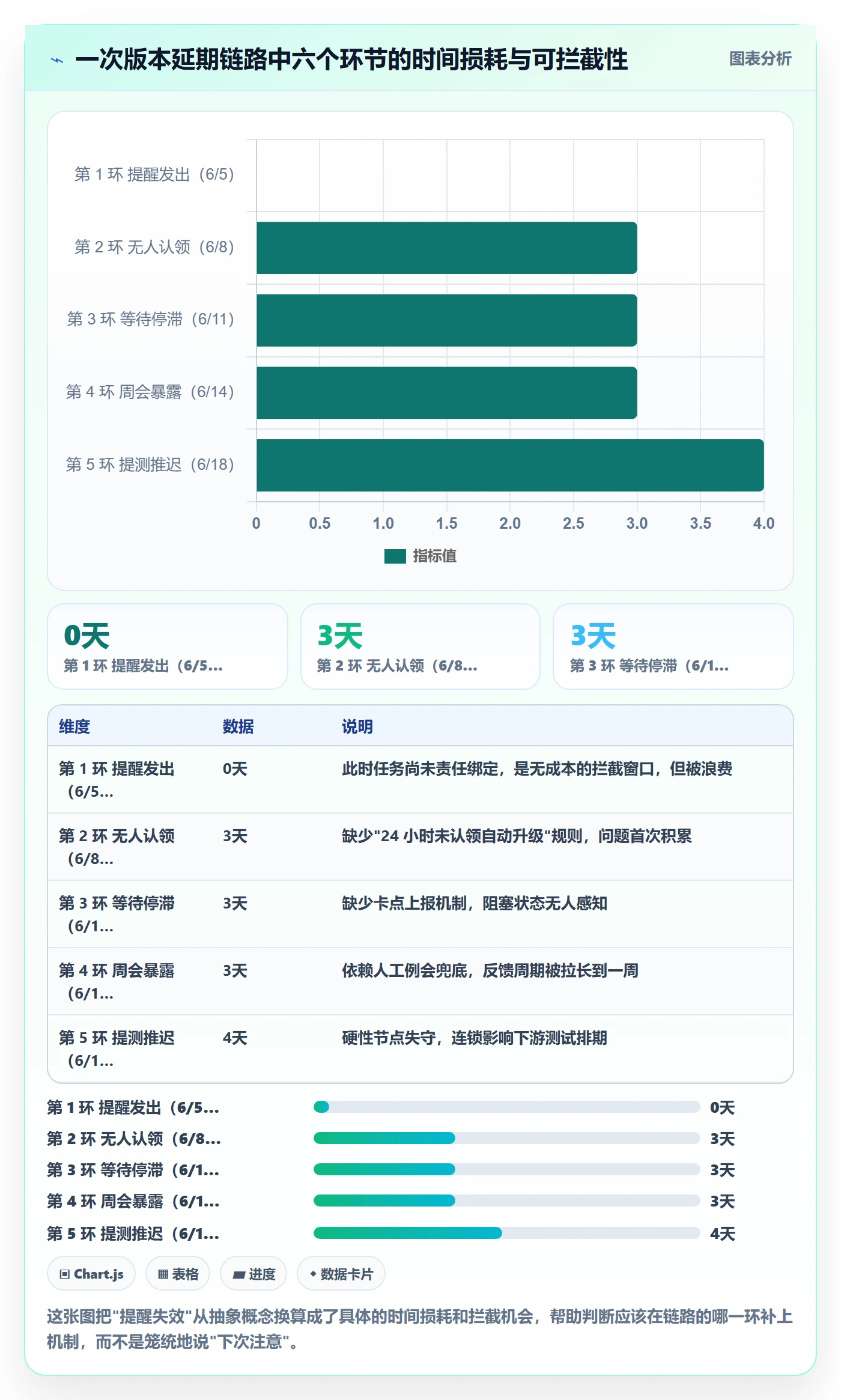Click the 第 3 环 等待停滞 chart bar
This screenshot has height=1400, width=841.
point(447,320)
